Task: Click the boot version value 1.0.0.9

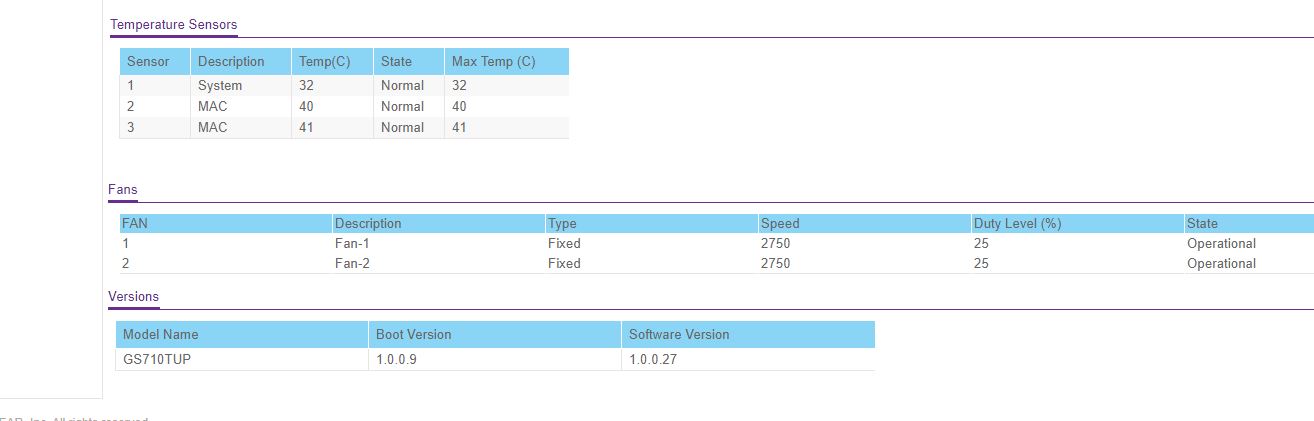Action: pos(396,359)
